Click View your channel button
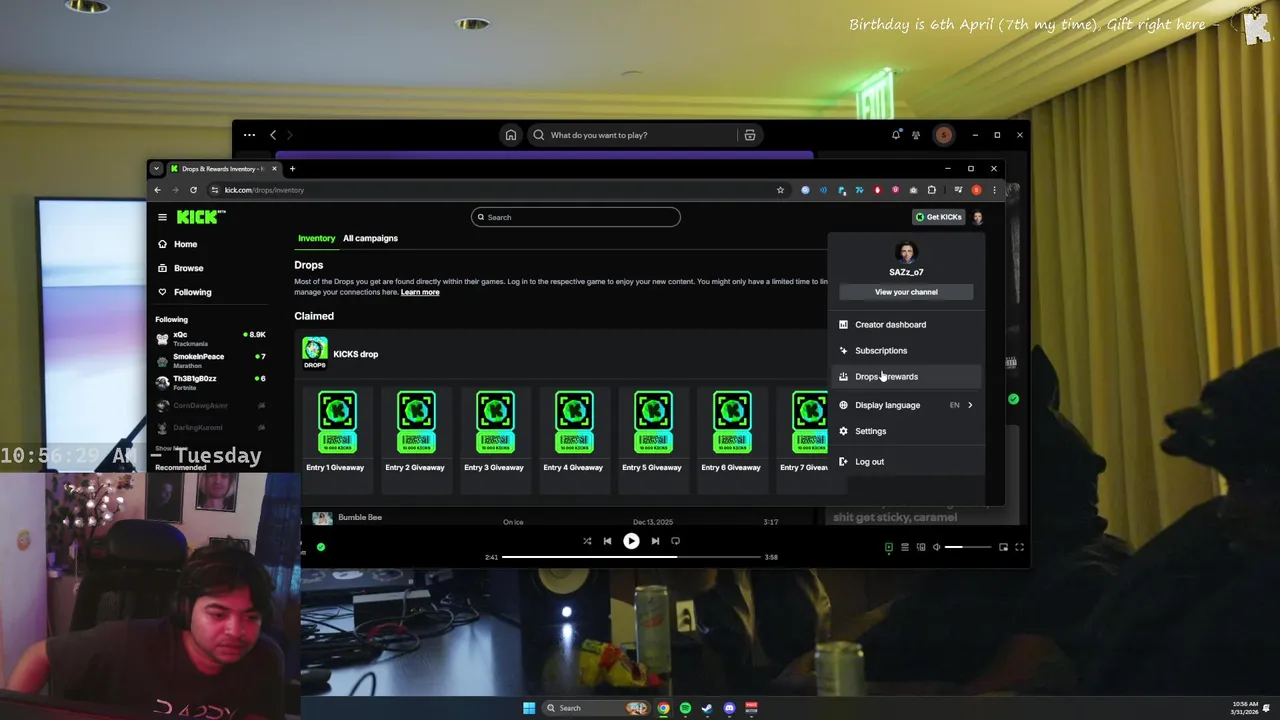 pos(906,292)
